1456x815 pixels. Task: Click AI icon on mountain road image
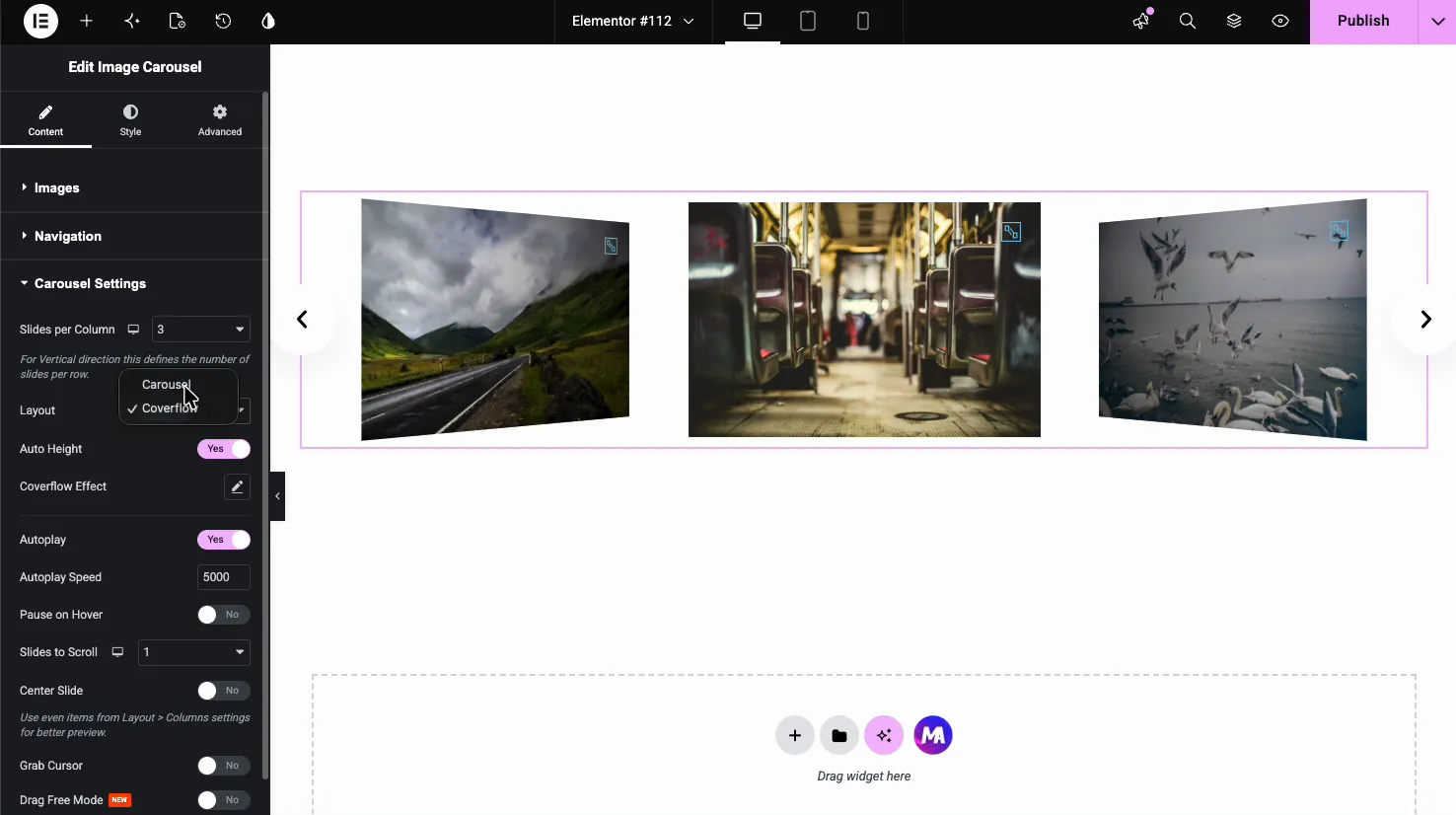[611, 247]
